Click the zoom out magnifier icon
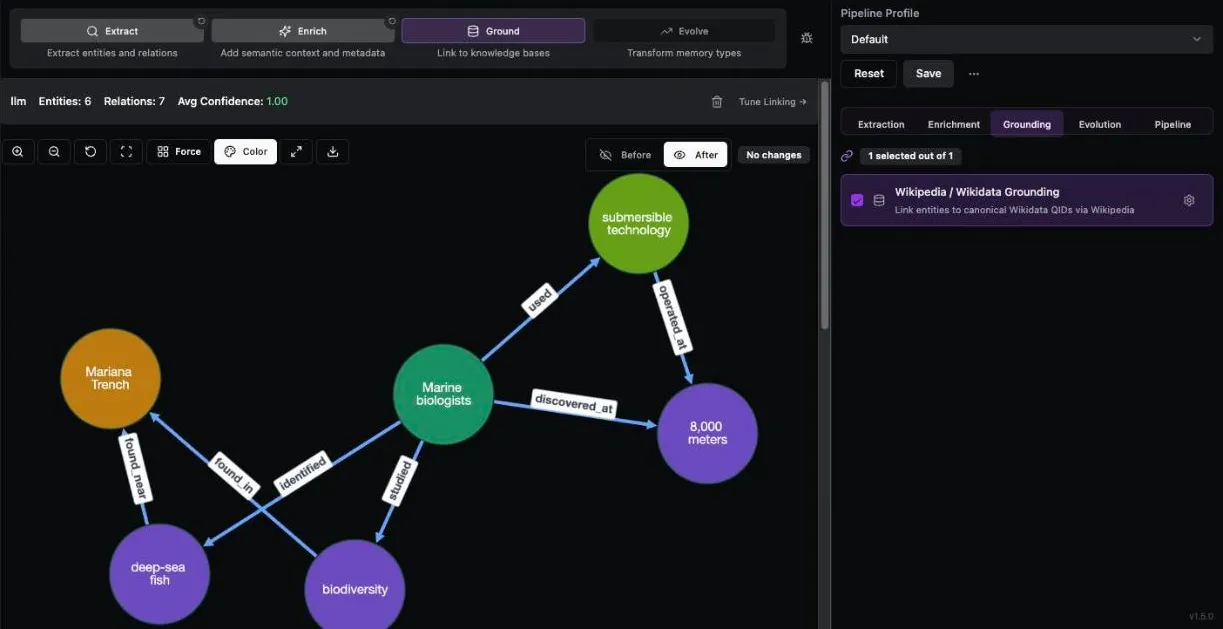The image size is (1223, 629). [x=54, y=152]
